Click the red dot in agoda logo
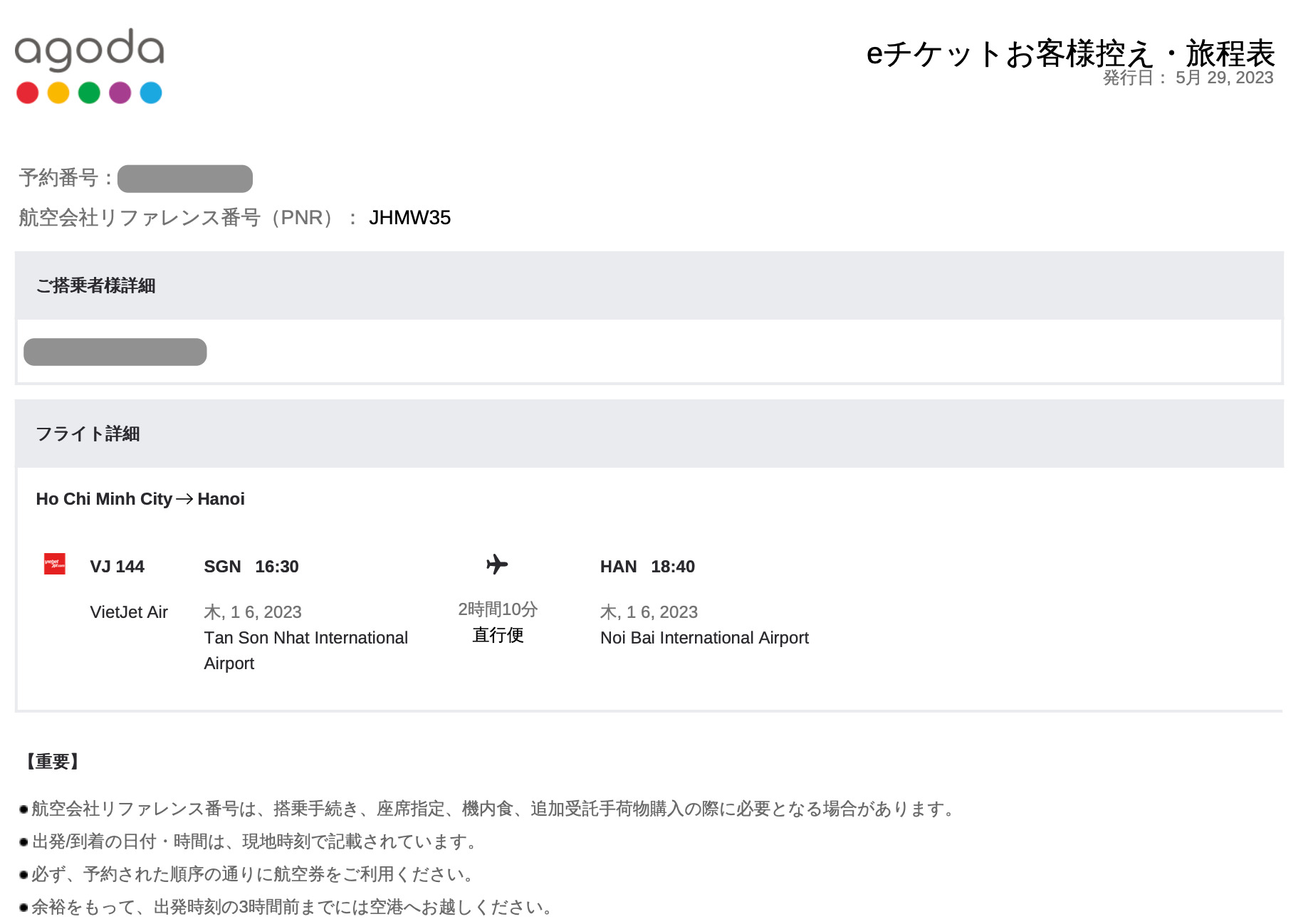The width and height of the screenshot is (1313, 924). pyautogui.click(x=28, y=93)
